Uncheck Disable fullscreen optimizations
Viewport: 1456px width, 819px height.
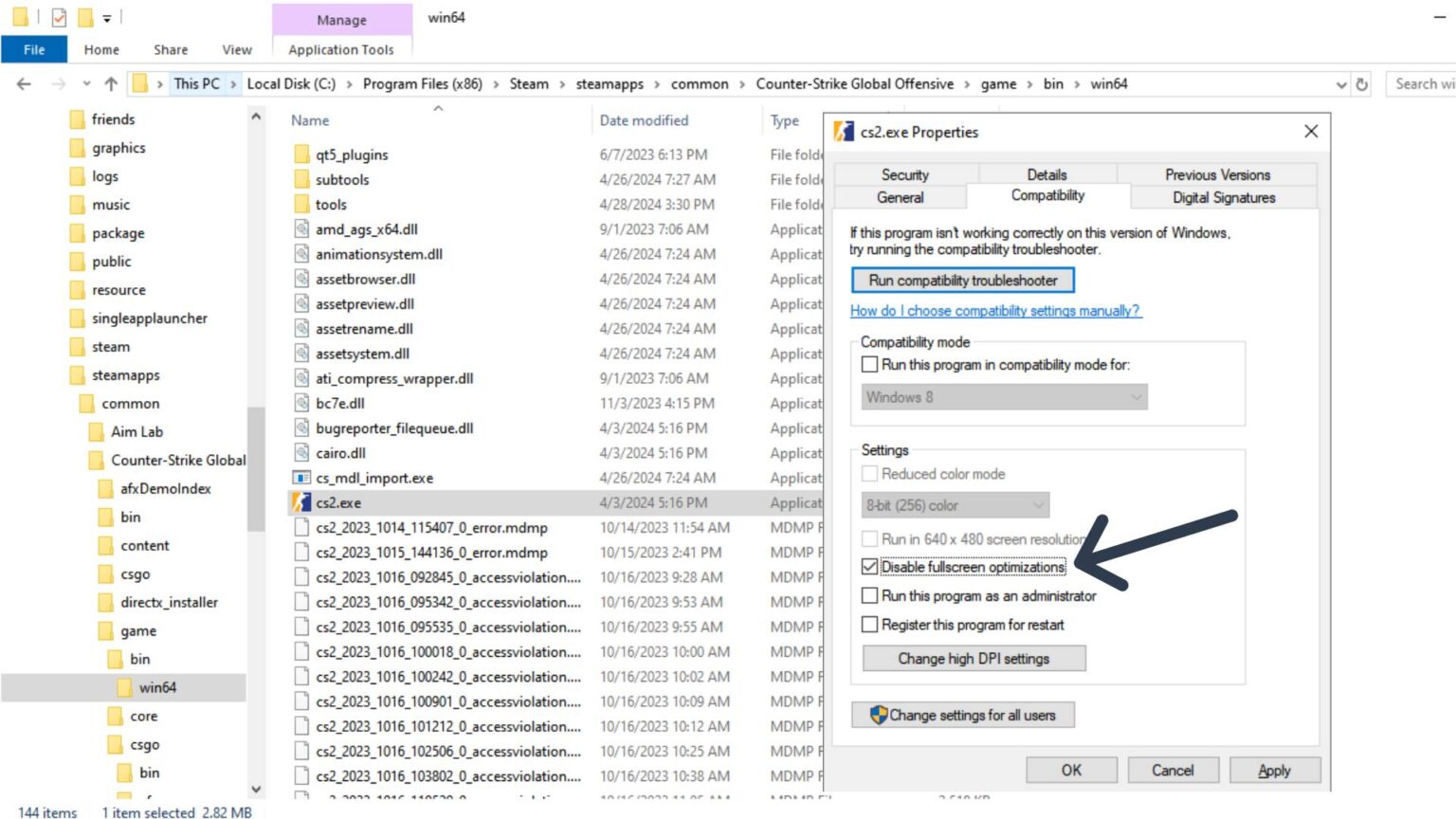869,567
